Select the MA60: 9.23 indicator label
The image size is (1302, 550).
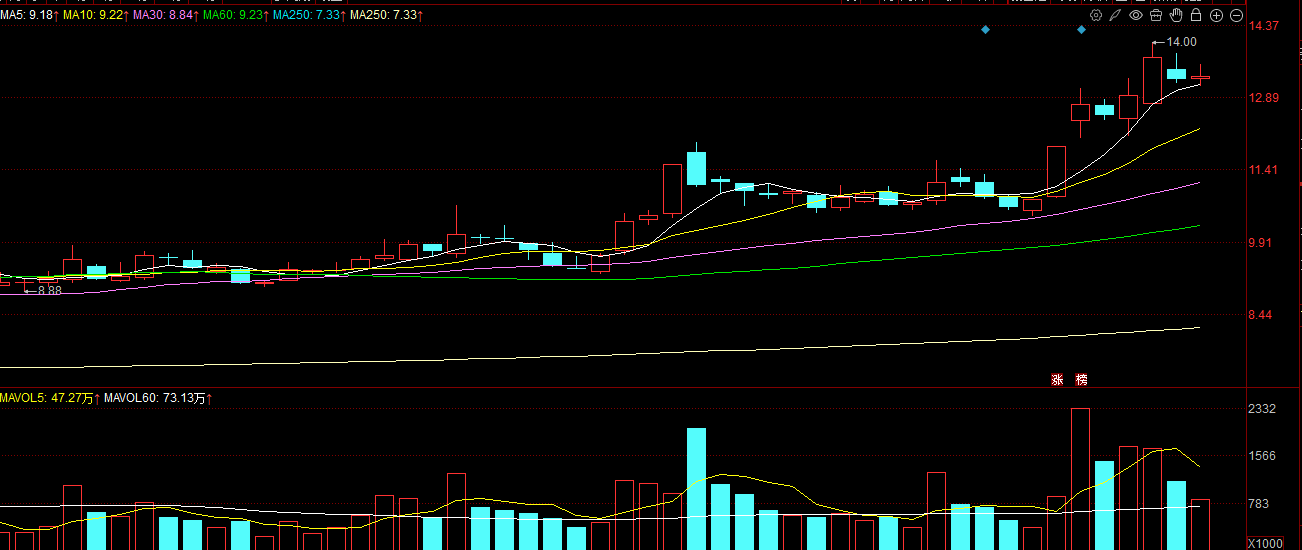235,15
